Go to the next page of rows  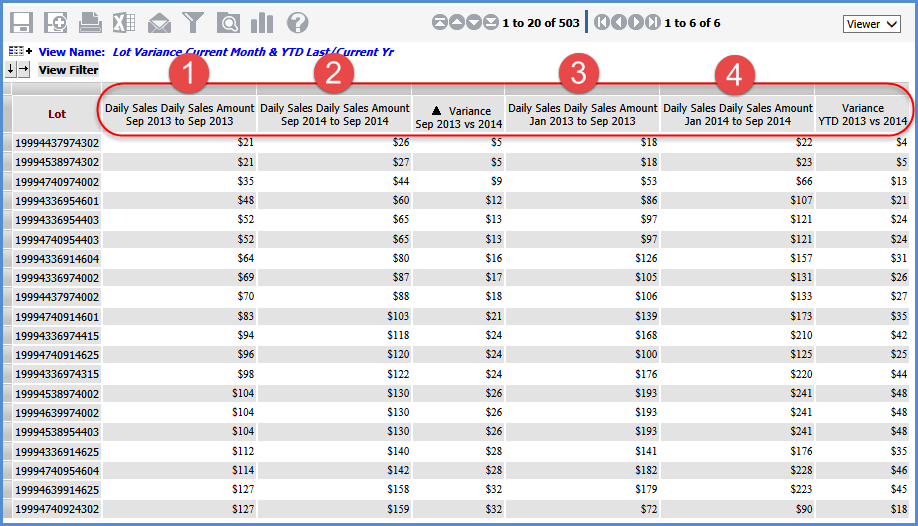(474, 22)
